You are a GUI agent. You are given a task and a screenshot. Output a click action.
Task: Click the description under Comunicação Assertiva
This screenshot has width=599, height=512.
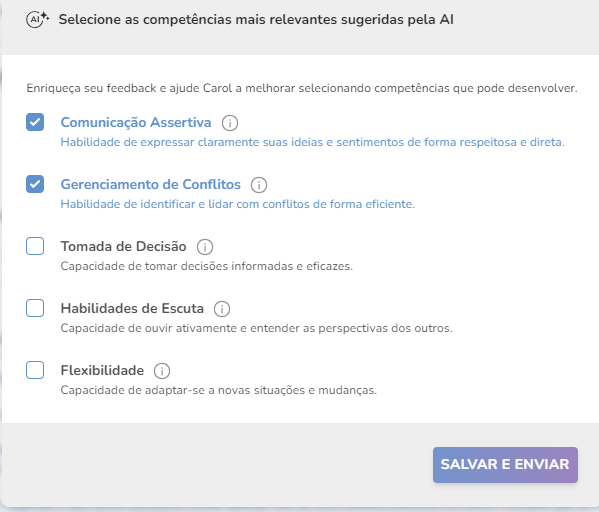click(312, 142)
